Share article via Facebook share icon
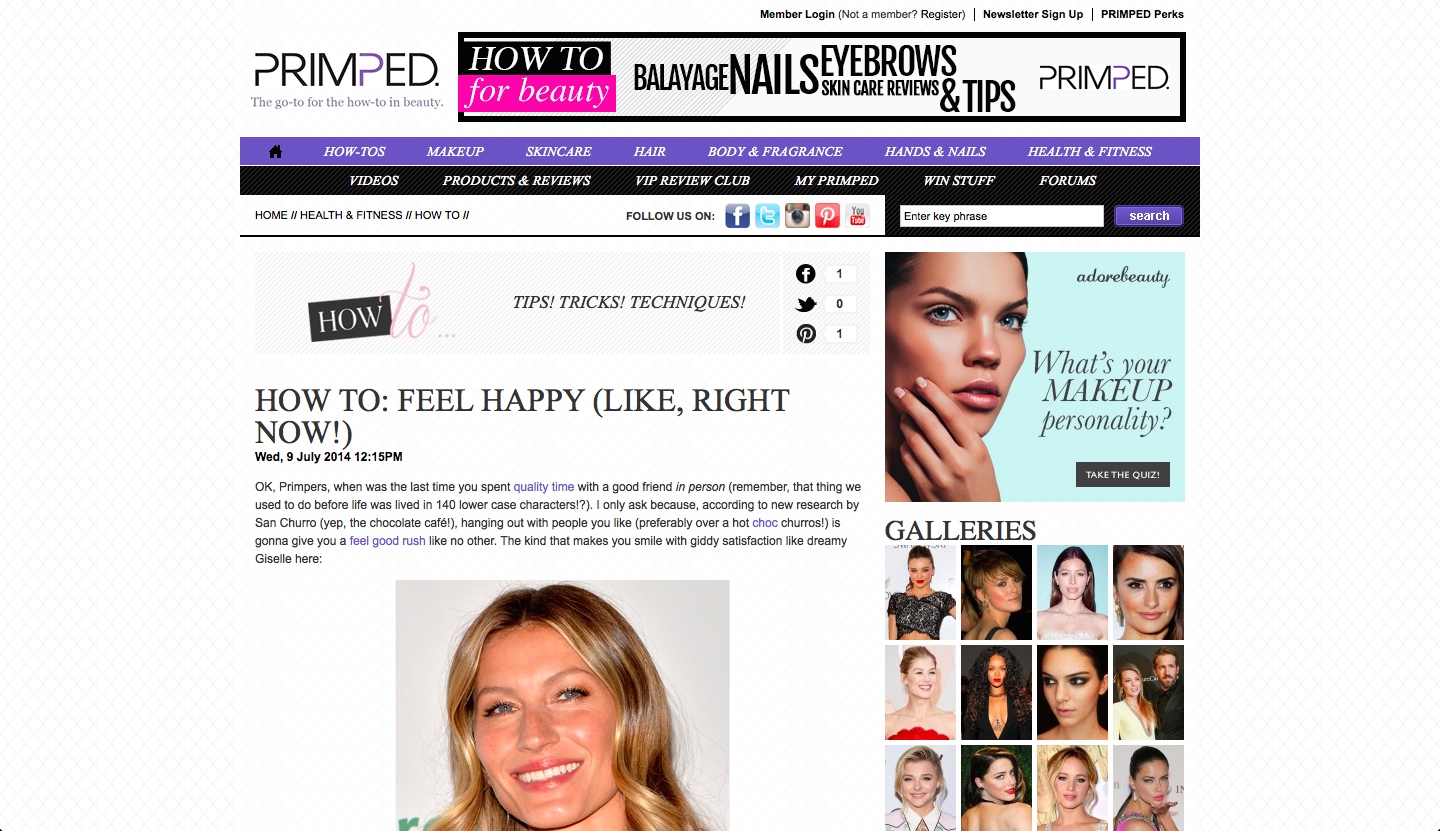 806,274
